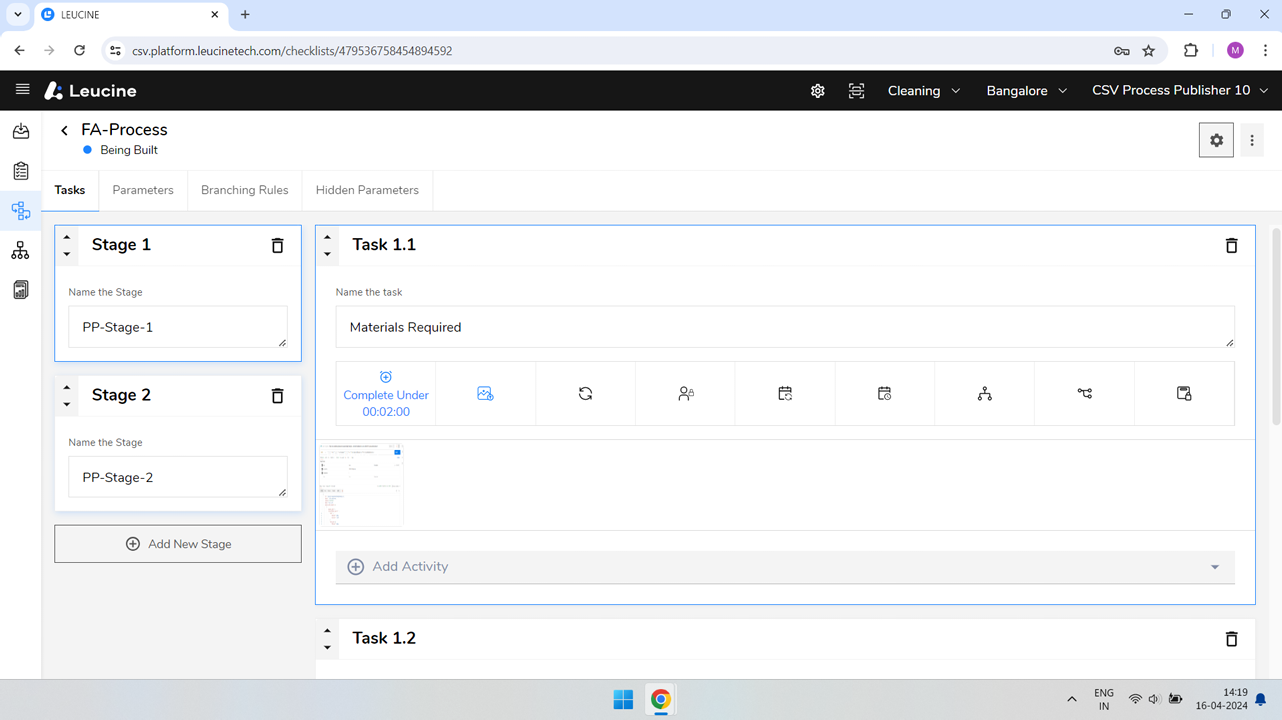The width and height of the screenshot is (1282, 720).
Task: Delete Stage 2 with trash icon
Action: (x=278, y=396)
